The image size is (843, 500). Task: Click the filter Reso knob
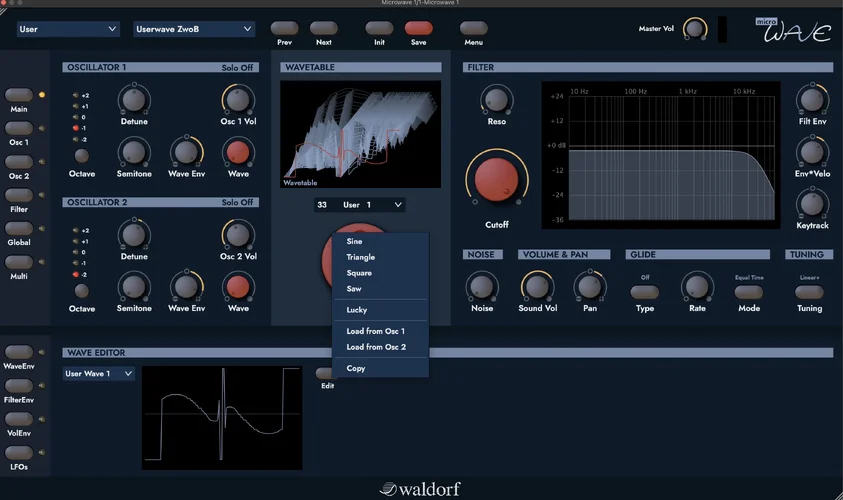[496, 100]
